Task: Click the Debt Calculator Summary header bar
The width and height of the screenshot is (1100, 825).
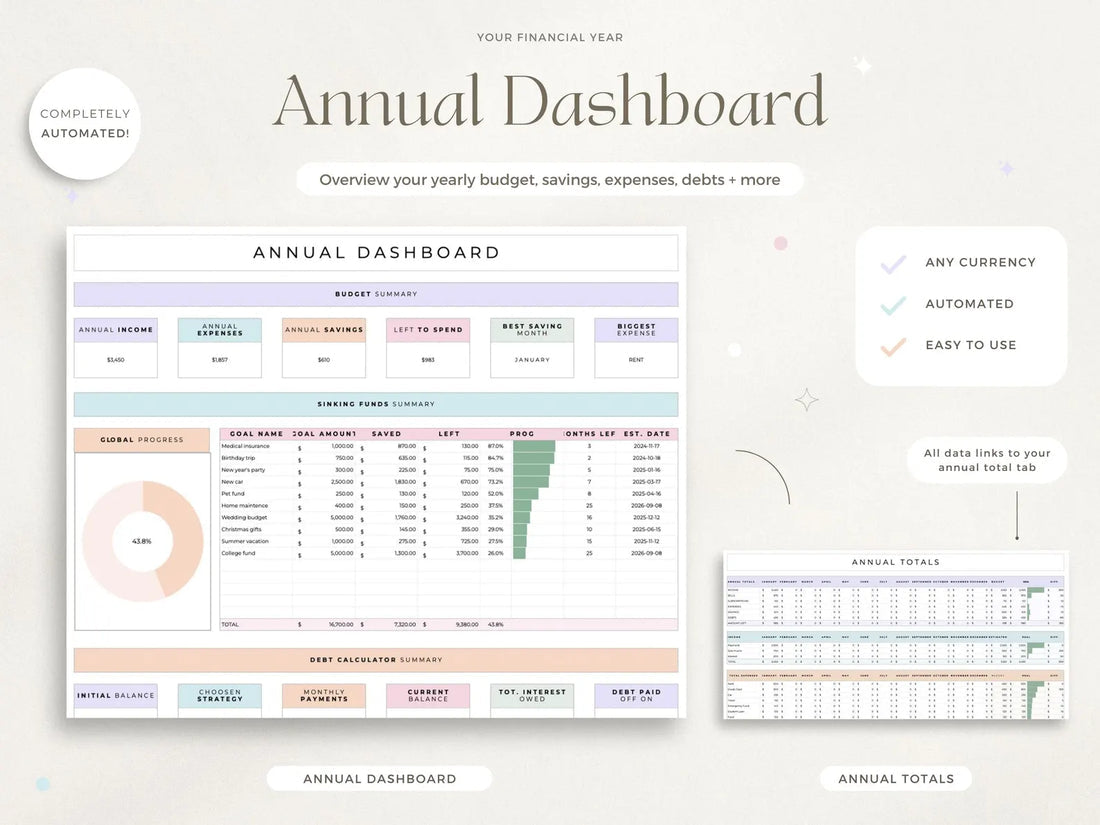Action: 376,660
